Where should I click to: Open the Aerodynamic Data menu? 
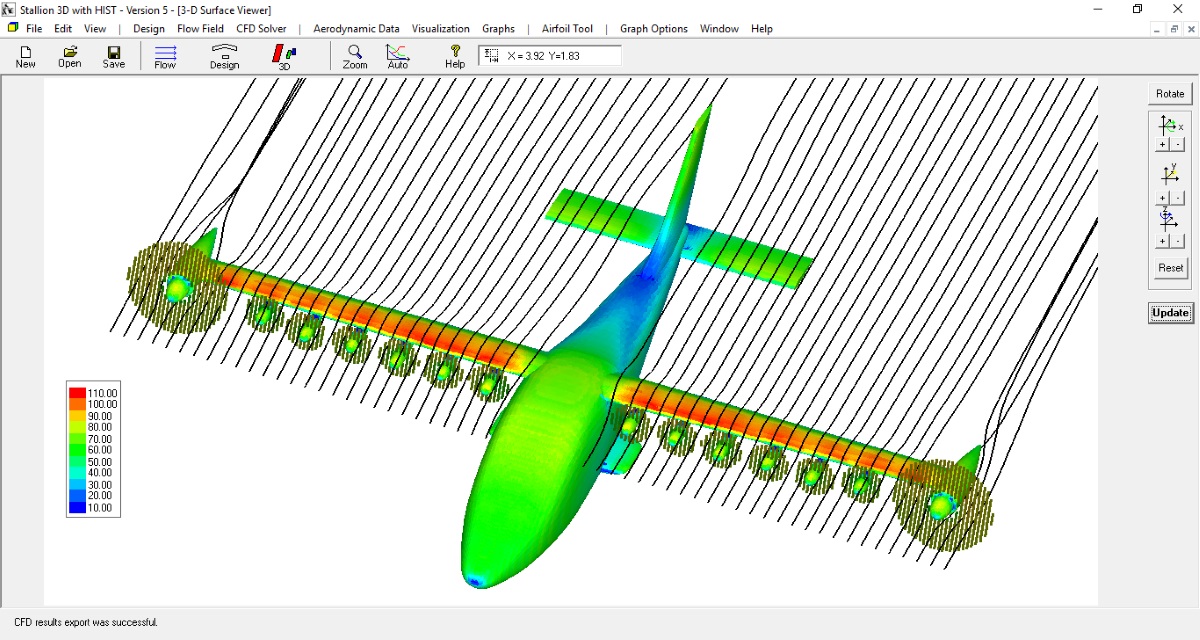click(x=356, y=29)
